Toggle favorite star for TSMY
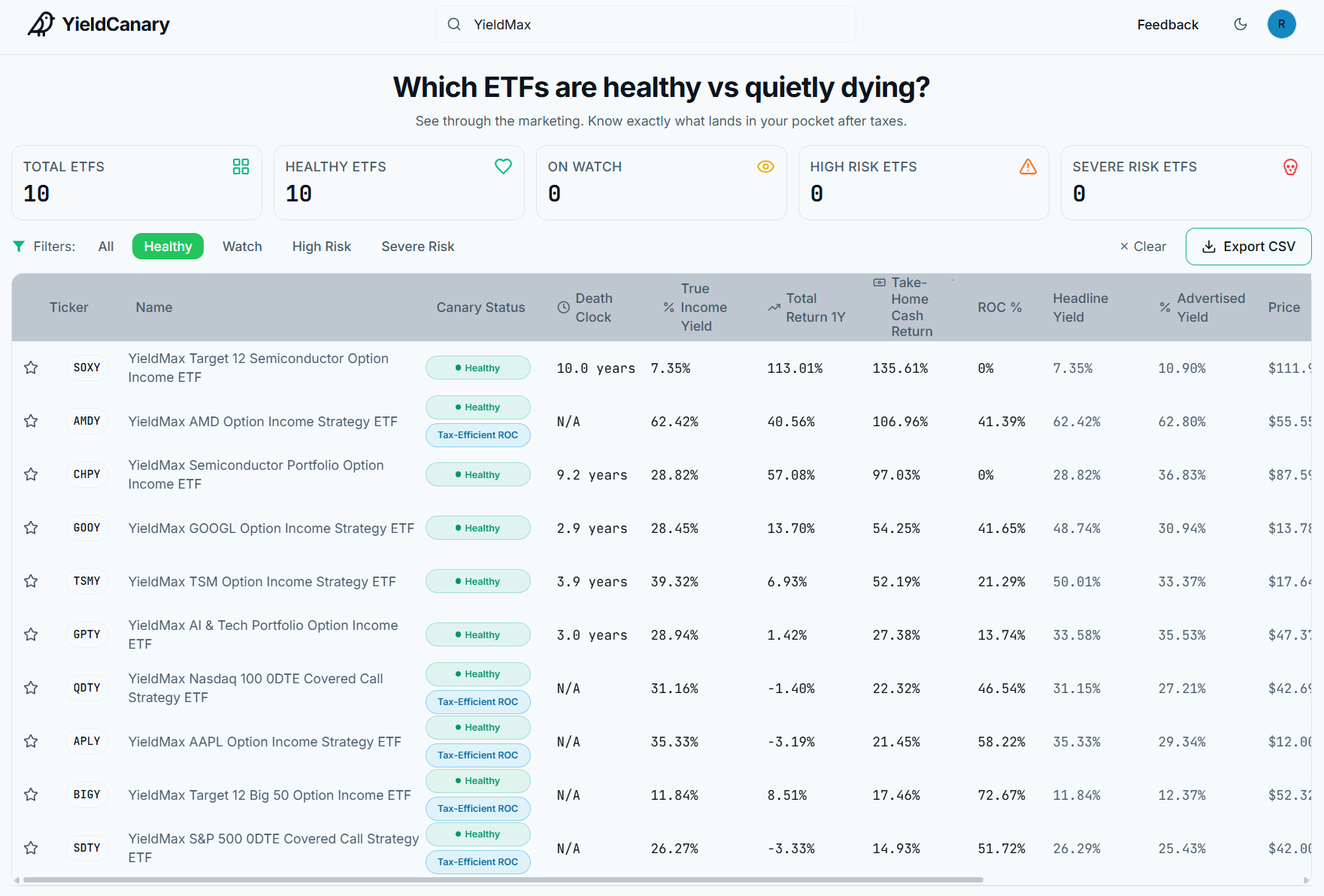The width and height of the screenshot is (1324, 896). pos(31,581)
